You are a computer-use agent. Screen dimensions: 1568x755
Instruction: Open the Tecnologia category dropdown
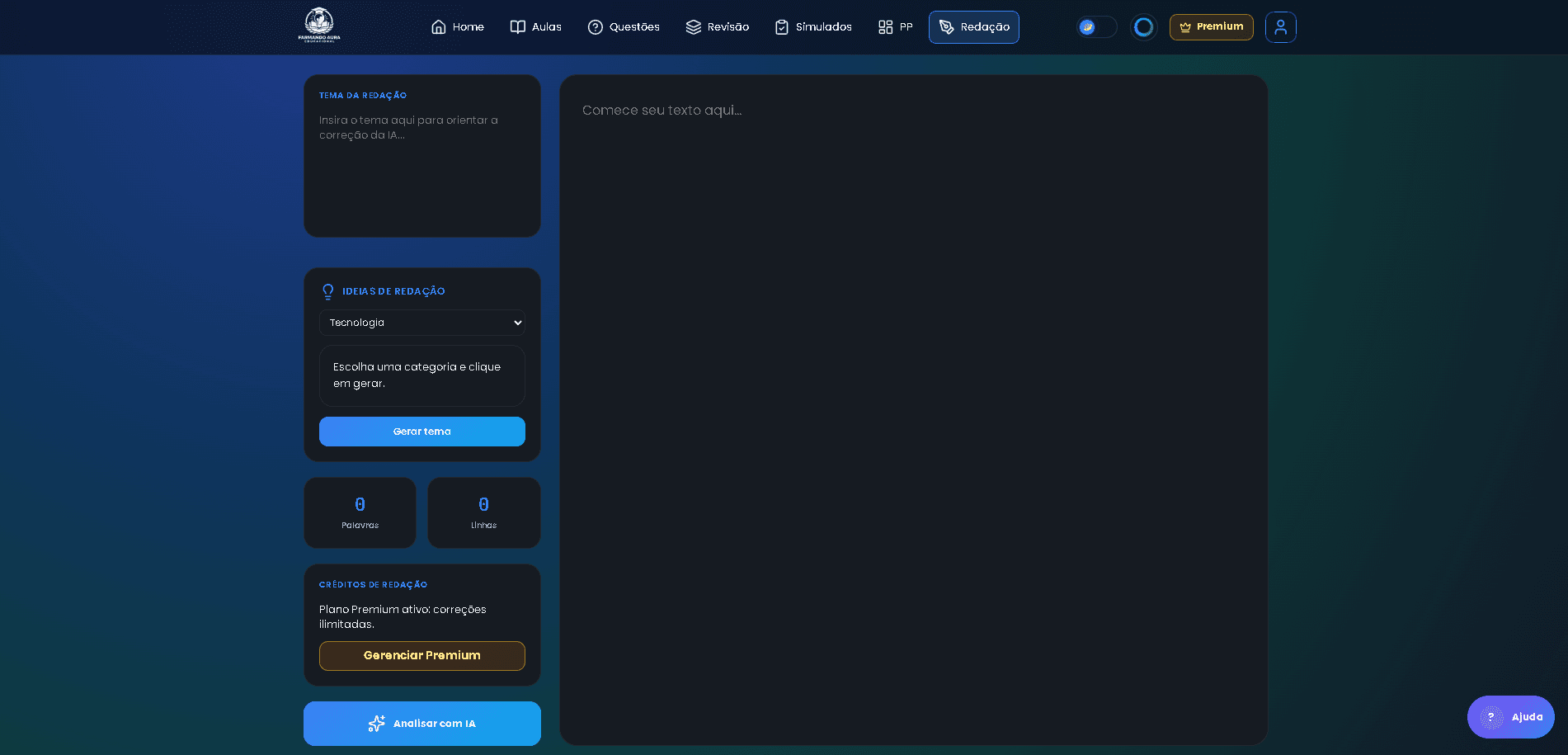click(x=421, y=323)
